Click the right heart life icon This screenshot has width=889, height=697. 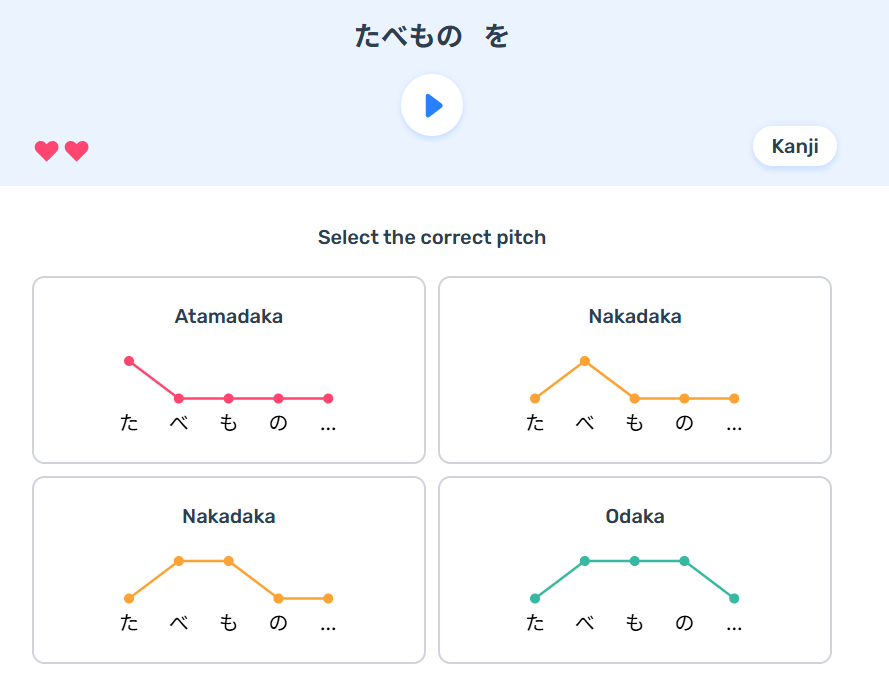[76, 151]
